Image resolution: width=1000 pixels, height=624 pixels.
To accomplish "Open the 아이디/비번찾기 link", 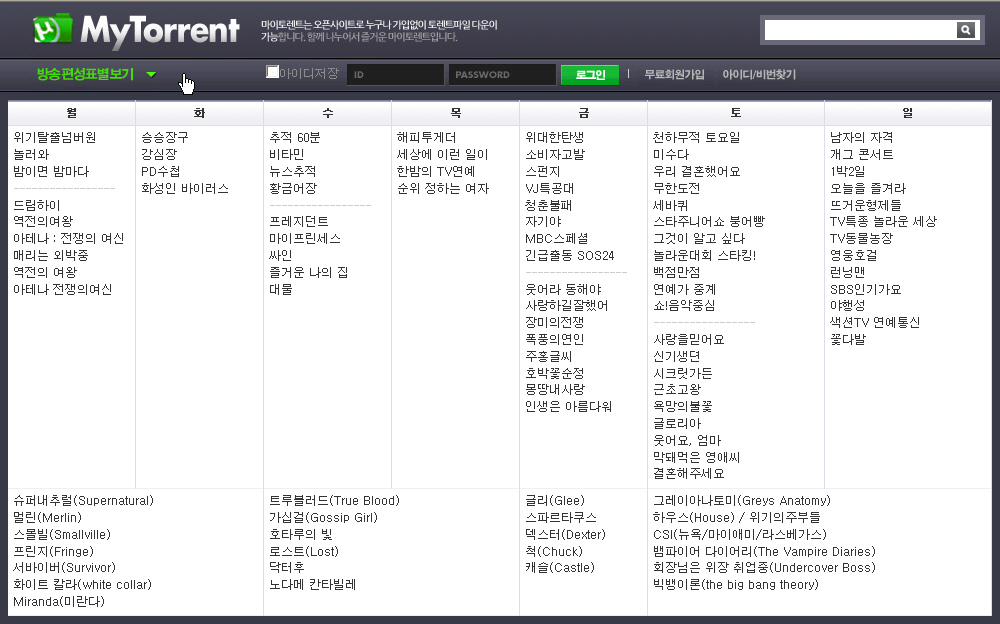I will click(759, 75).
